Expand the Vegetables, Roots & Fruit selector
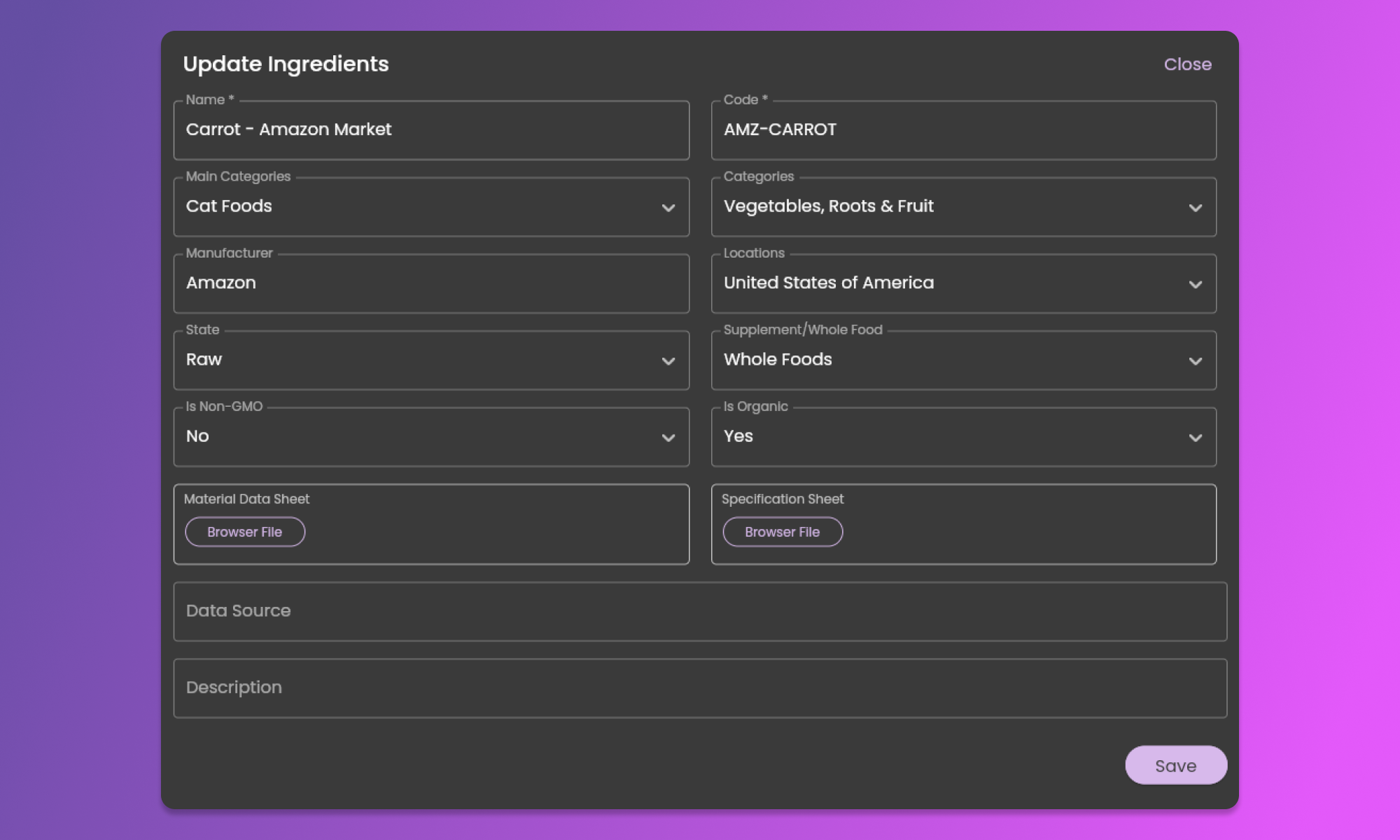The height and width of the screenshot is (840, 1400). pos(952,206)
